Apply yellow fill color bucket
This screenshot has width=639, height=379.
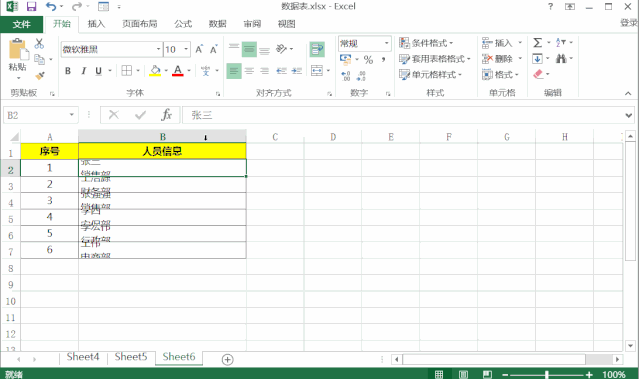(155, 71)
